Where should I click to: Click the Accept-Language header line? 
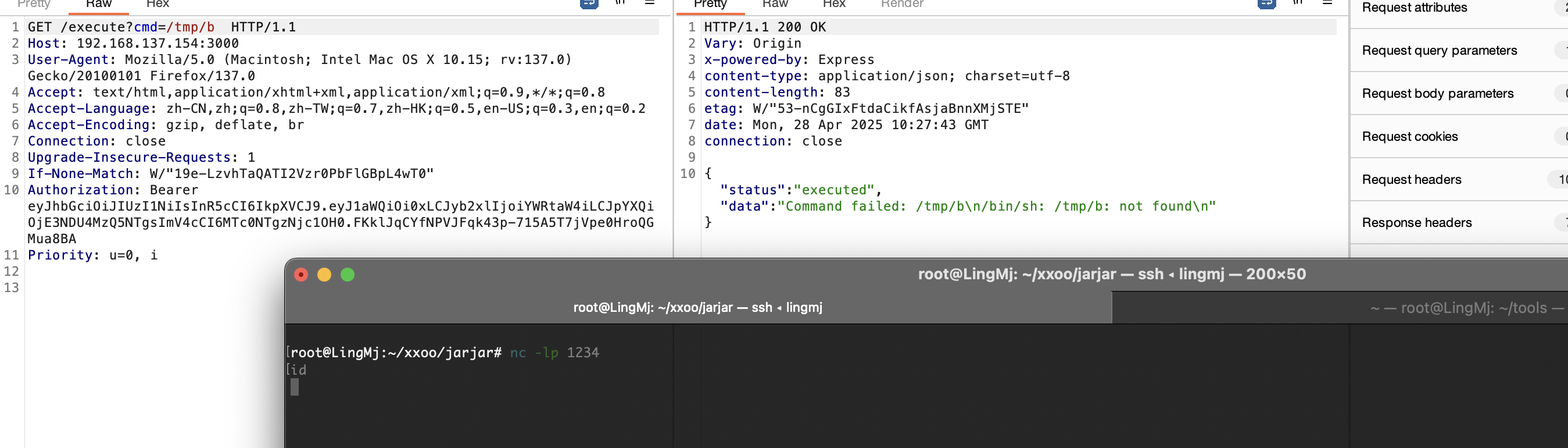click(x=336, y=108)
